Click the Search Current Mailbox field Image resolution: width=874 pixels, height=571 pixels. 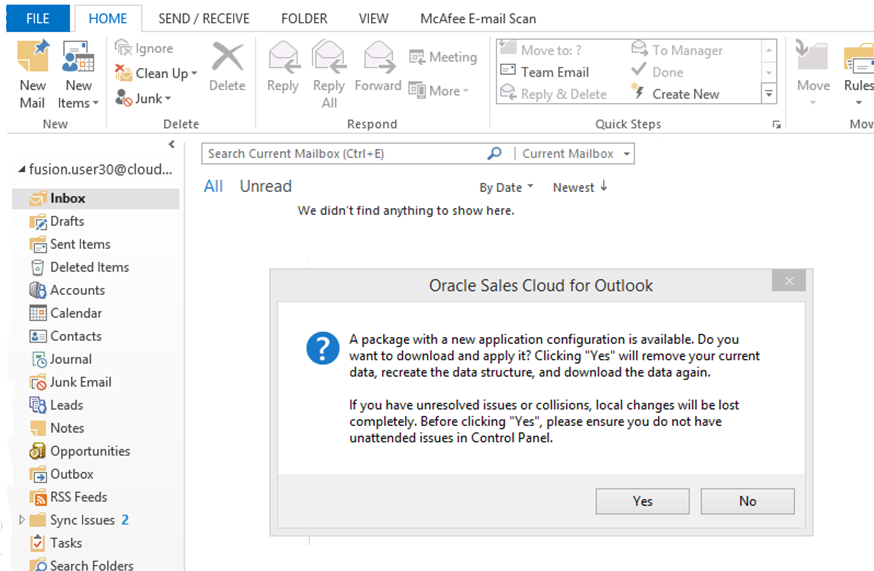(344, 153)
